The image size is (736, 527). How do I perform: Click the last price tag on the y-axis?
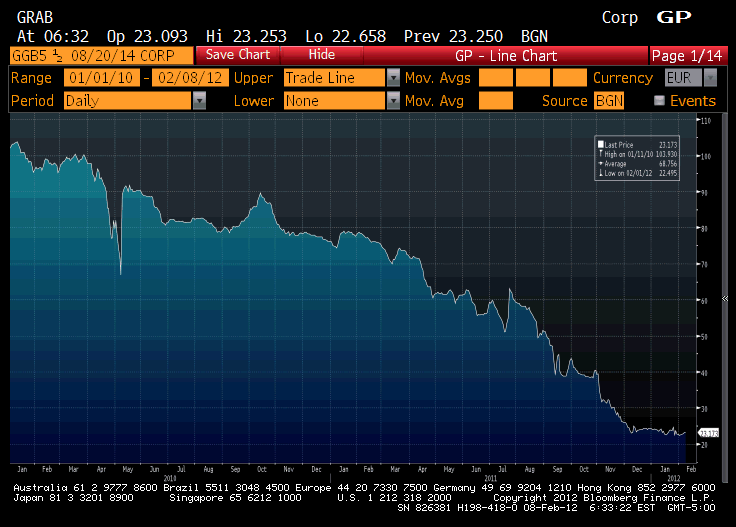[x=709, y=433]
